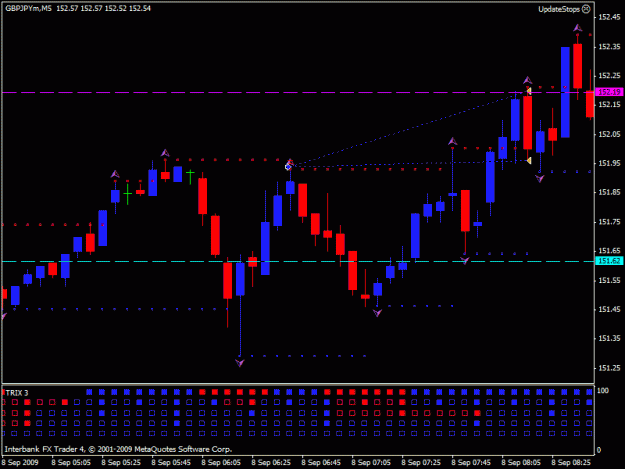Click the 100 level on TRIX scale

pos(603,391)
